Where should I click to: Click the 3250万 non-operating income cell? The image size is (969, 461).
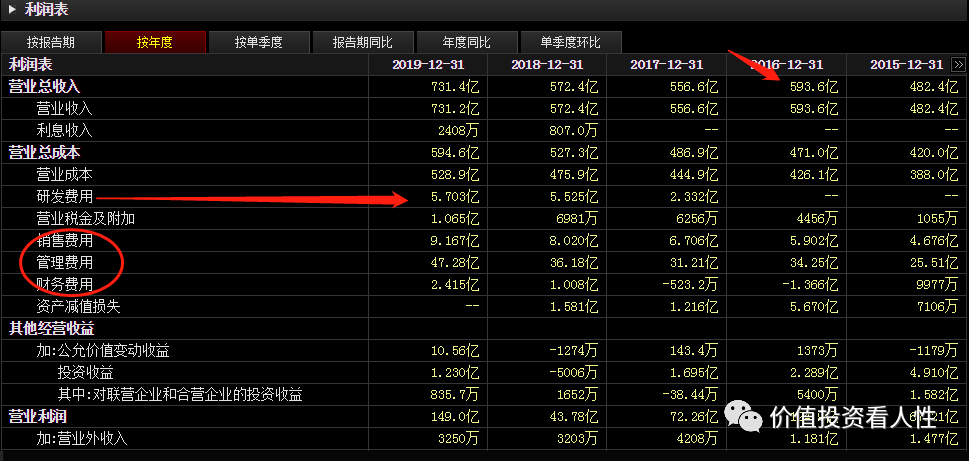(457, 439)
